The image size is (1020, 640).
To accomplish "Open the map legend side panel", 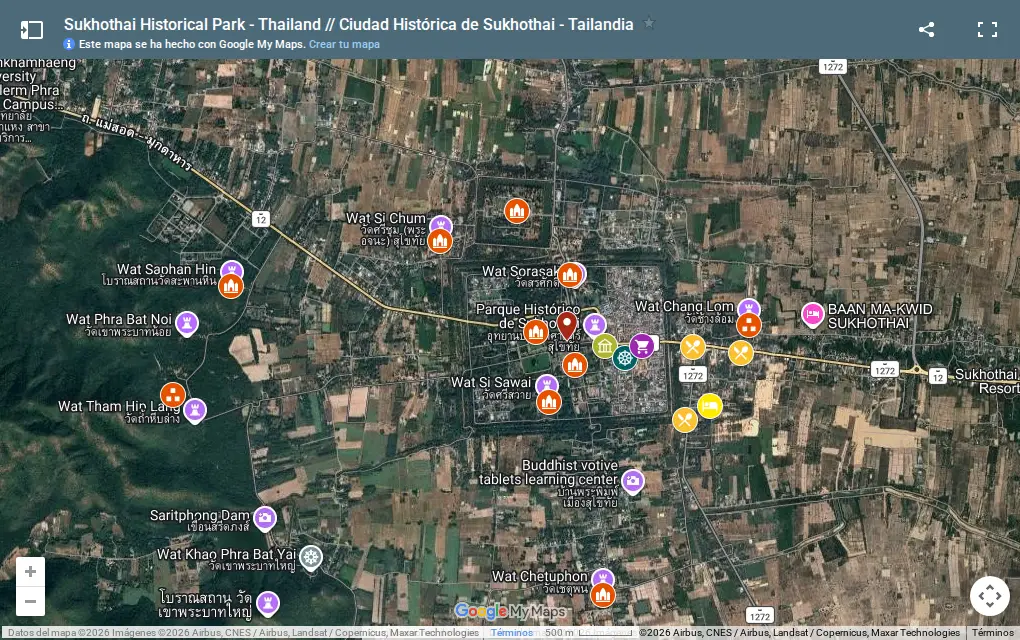I will pyautogui.click(x=31, y=30).
